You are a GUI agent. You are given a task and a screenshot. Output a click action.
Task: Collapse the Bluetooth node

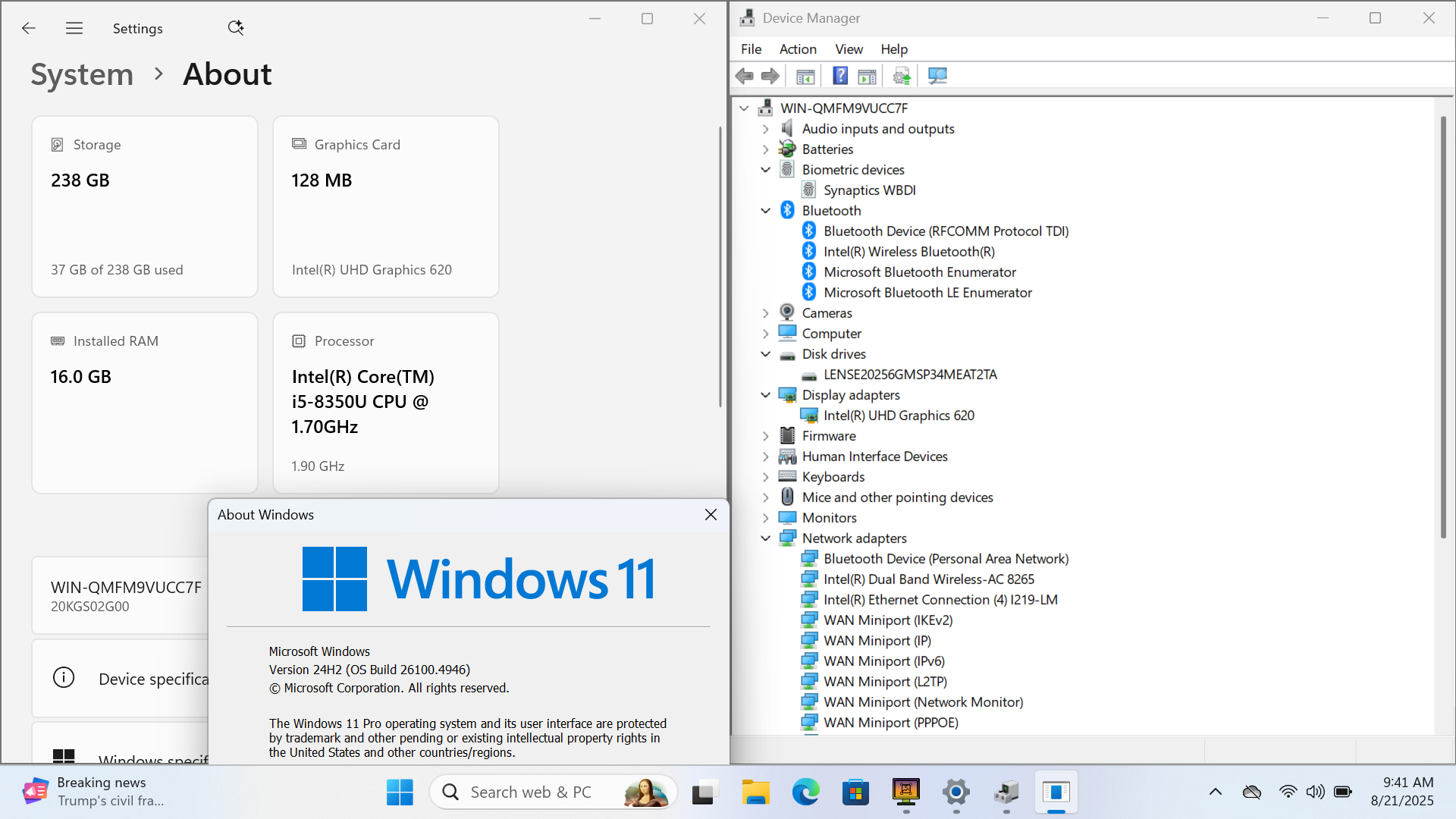766,211
